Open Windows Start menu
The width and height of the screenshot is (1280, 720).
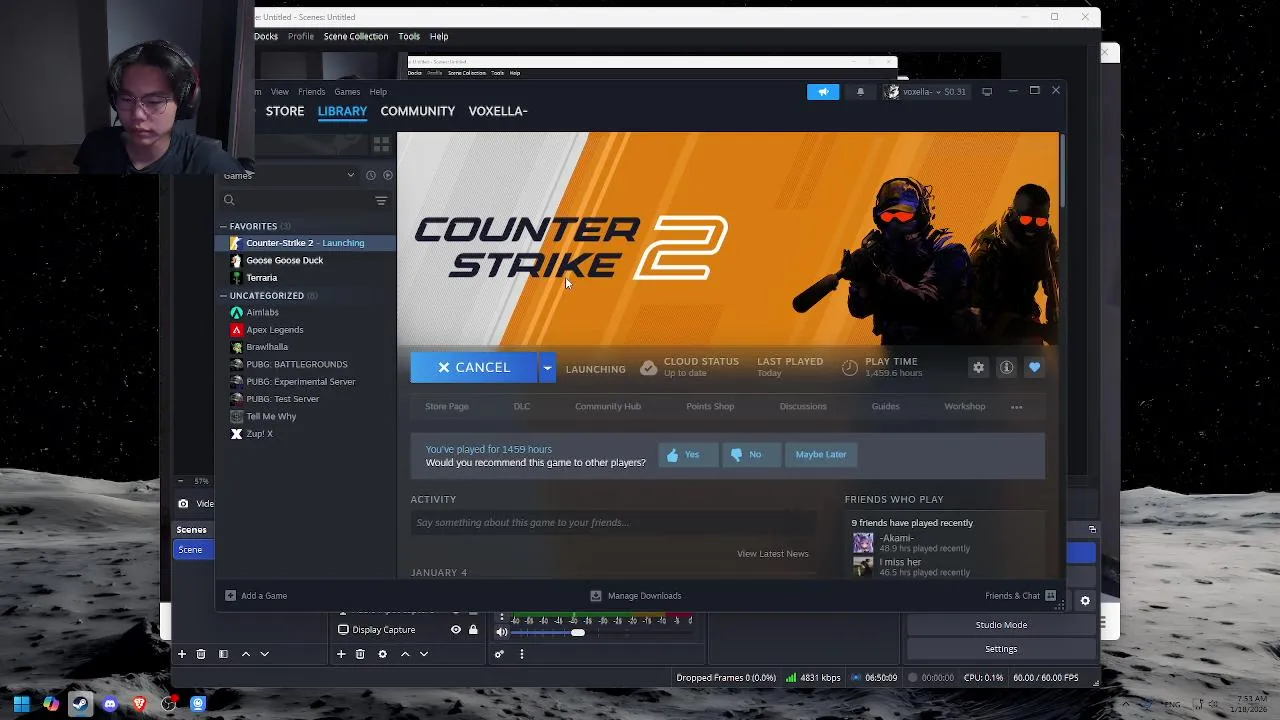tap(21, 704)
